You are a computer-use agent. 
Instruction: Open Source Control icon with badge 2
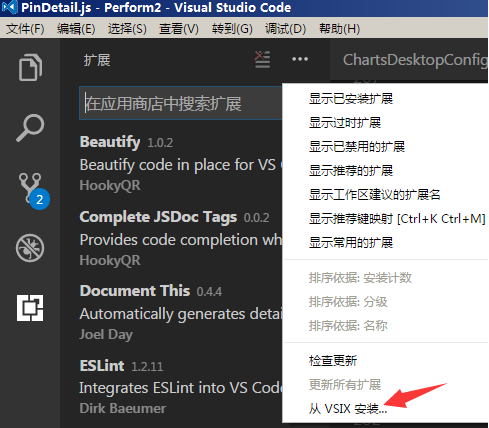pyautogui.click(x=33, y=191)
